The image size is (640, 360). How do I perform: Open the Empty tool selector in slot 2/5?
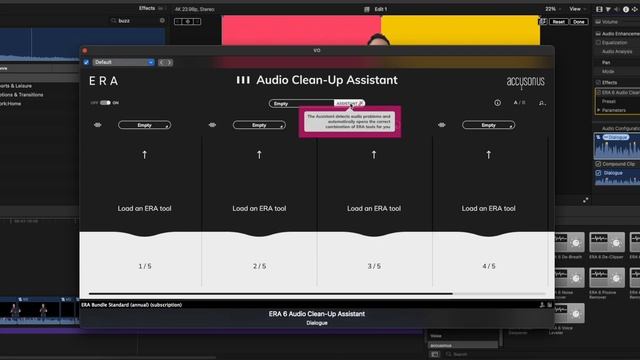point(259,125)
